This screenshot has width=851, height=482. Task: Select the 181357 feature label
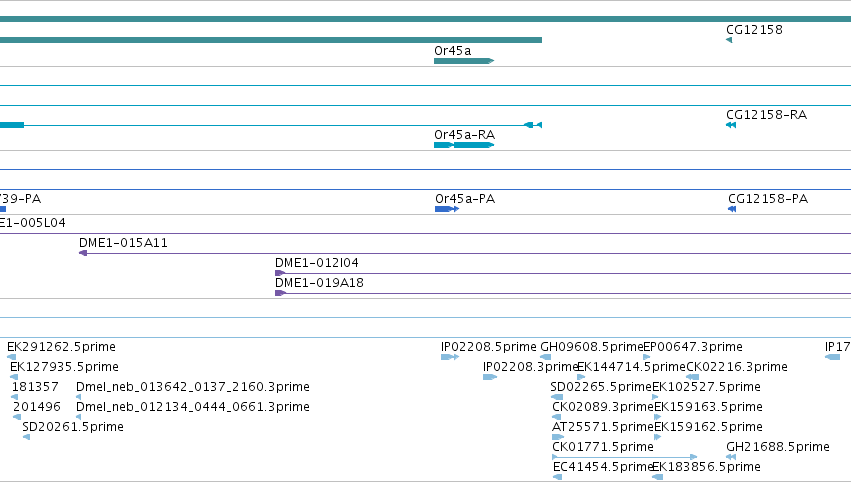[35, 387]
